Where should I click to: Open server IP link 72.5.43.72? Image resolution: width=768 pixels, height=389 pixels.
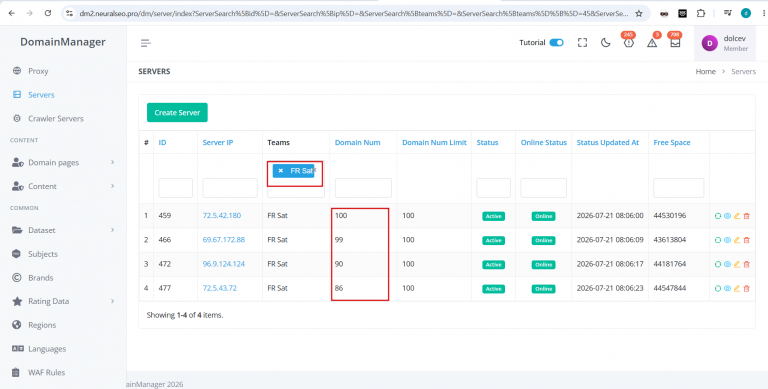tap(219, 288)
